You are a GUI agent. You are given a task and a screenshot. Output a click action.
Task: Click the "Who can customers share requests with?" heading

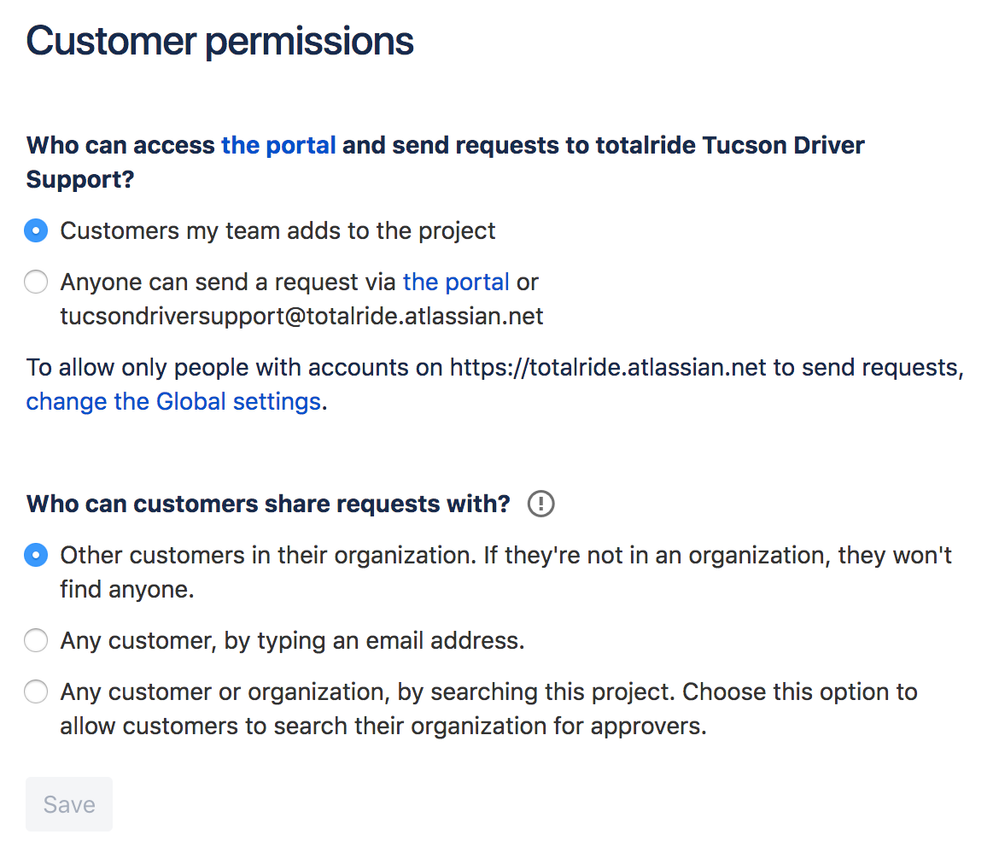[x=268, y=504]
